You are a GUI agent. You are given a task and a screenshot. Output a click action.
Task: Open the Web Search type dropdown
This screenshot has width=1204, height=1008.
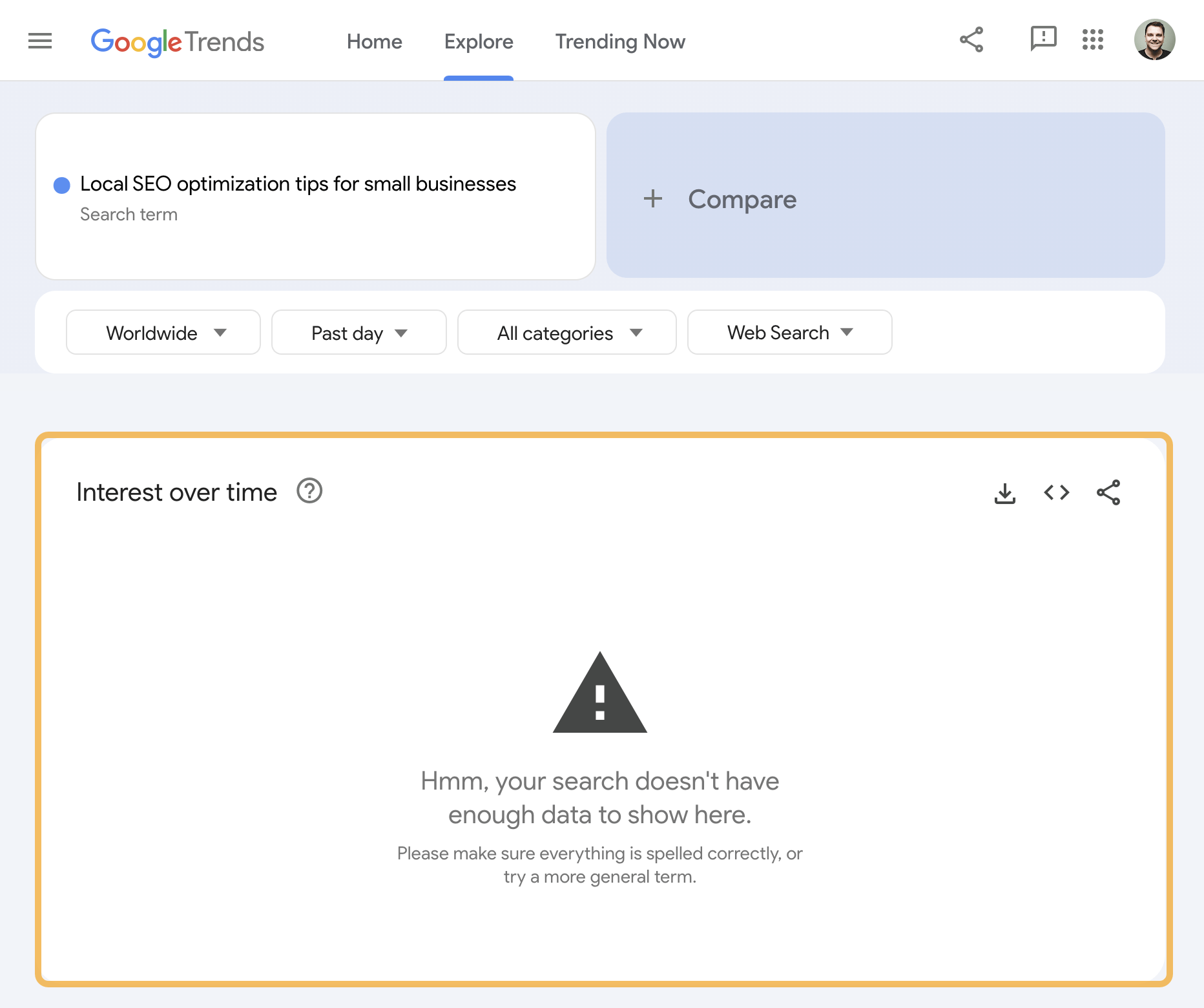tap(789, 332)
